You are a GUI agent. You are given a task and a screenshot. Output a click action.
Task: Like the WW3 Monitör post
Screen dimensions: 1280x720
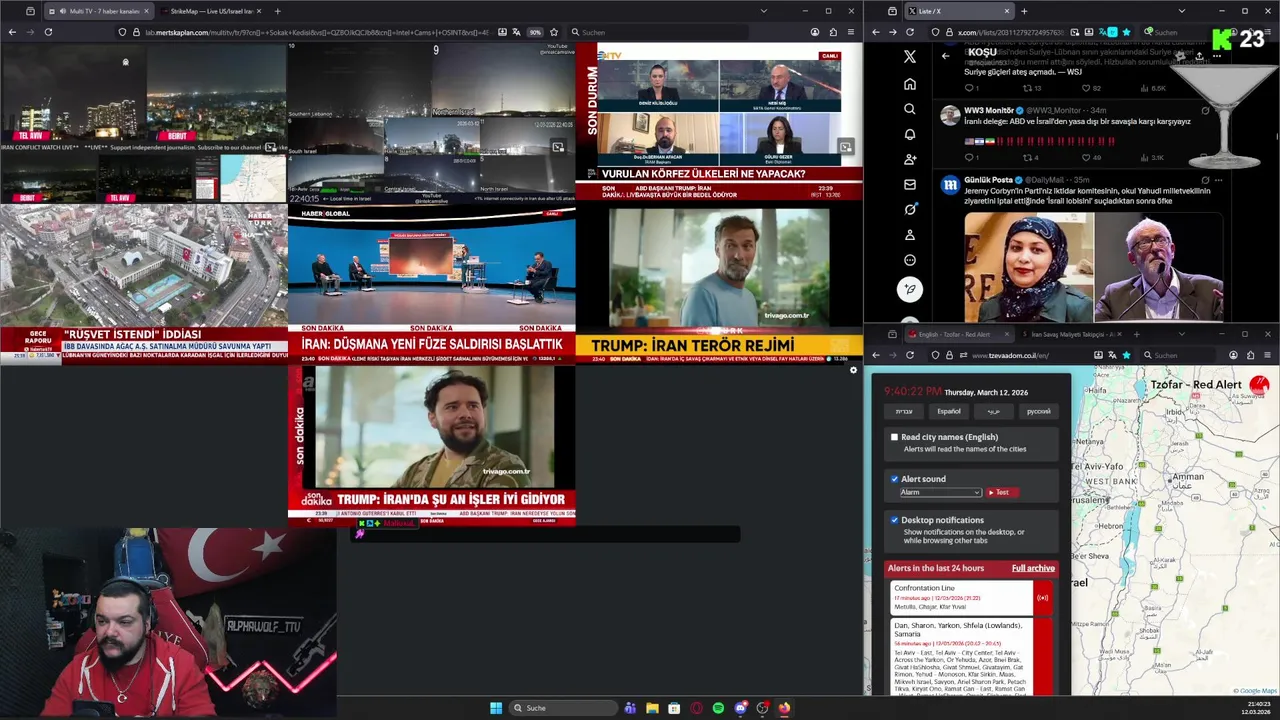(x=1084, y=157)
